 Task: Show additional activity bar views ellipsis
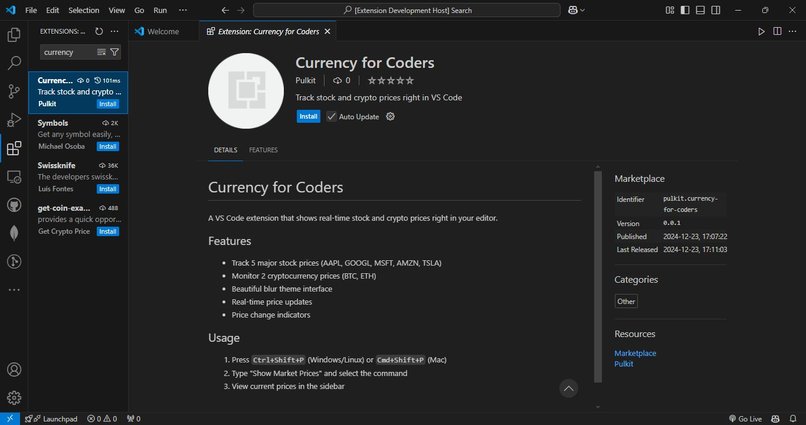[x=14, y=290]
